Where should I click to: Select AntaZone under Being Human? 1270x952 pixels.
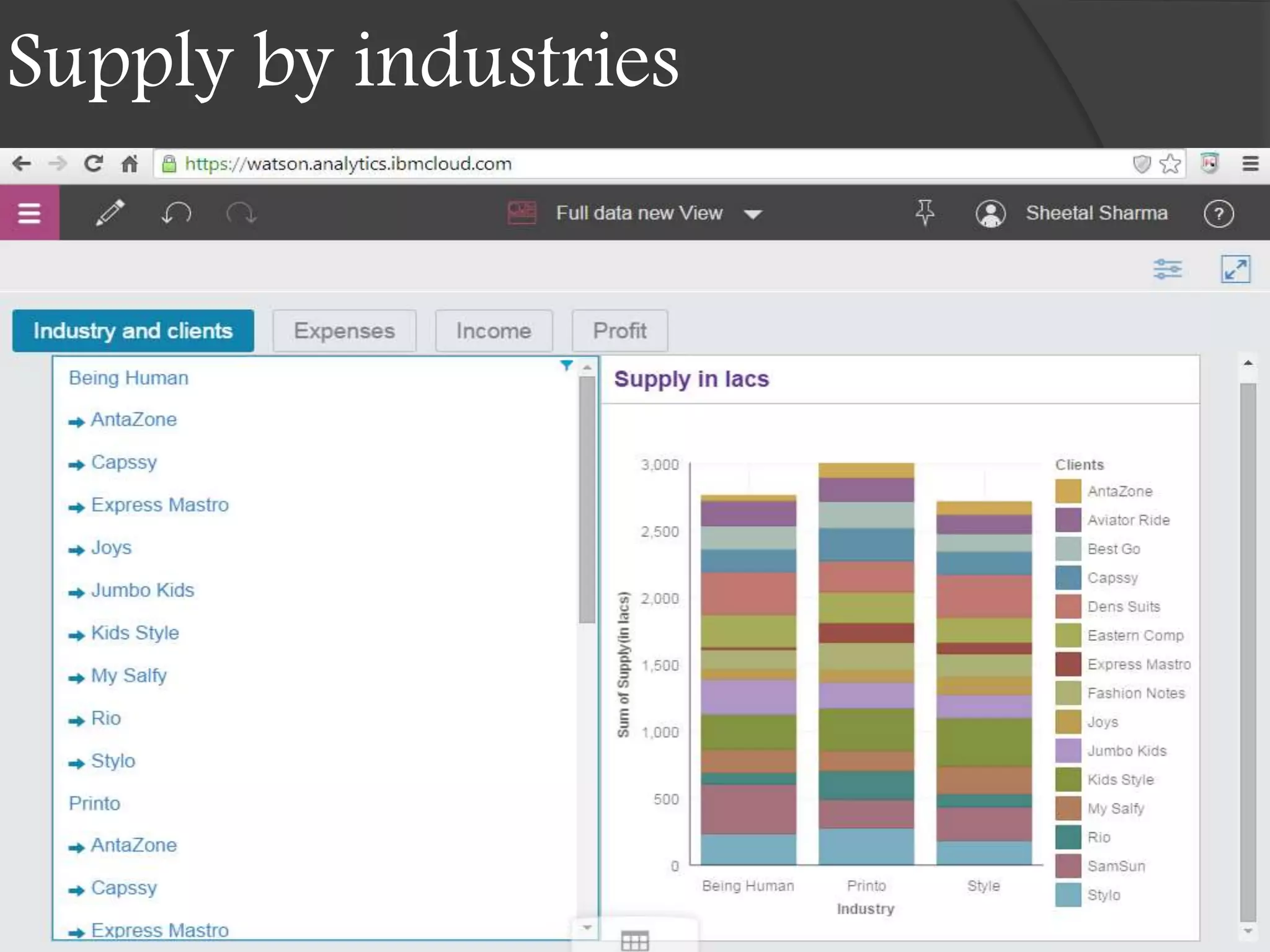point(134,420)
